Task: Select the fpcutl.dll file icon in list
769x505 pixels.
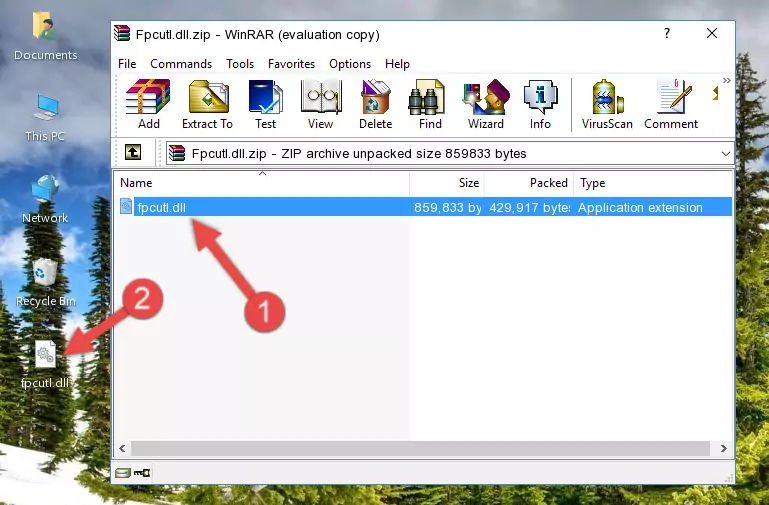Action: coord(126,206)
